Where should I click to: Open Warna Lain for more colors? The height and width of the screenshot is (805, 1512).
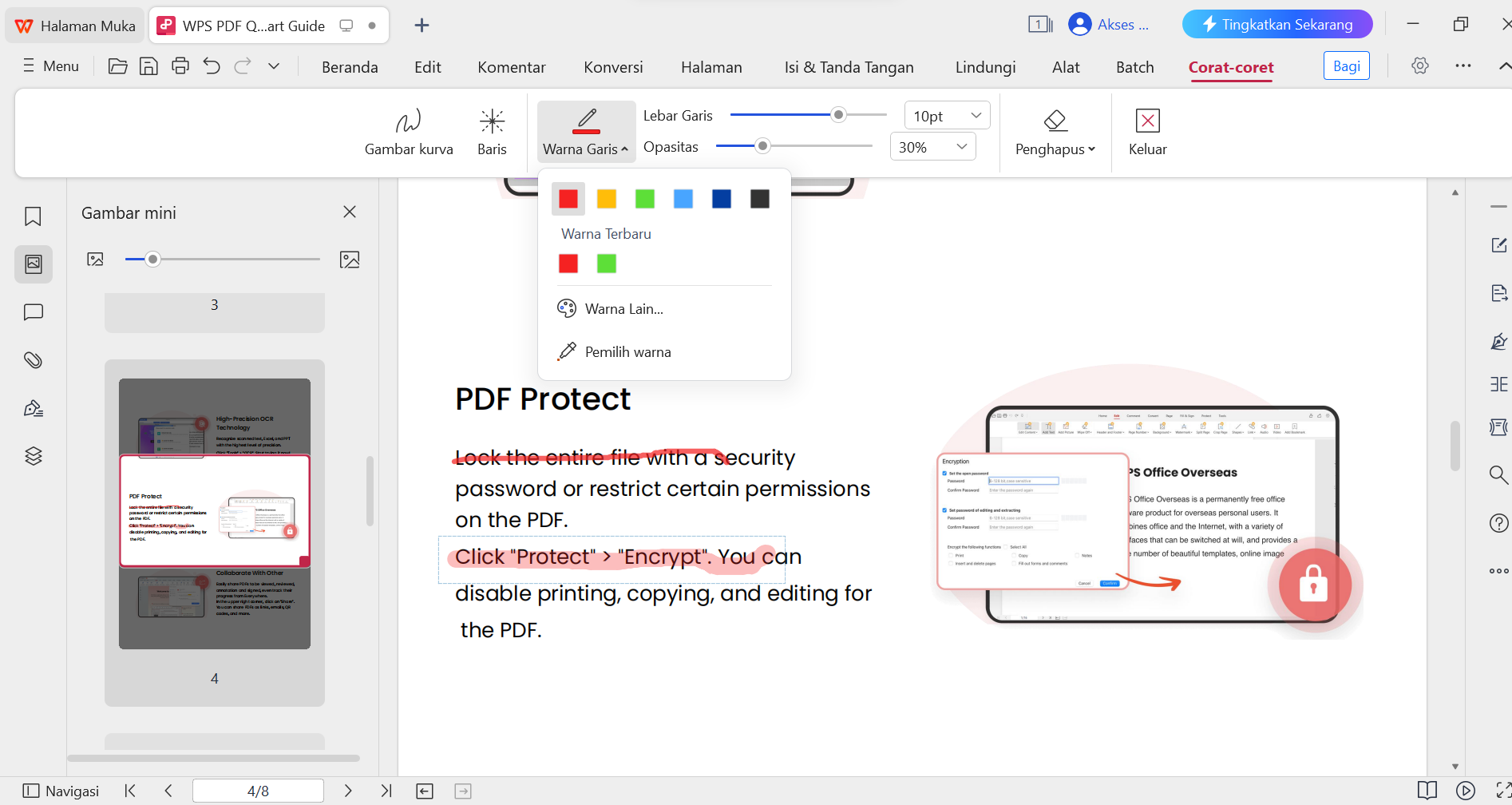(626, 308)
